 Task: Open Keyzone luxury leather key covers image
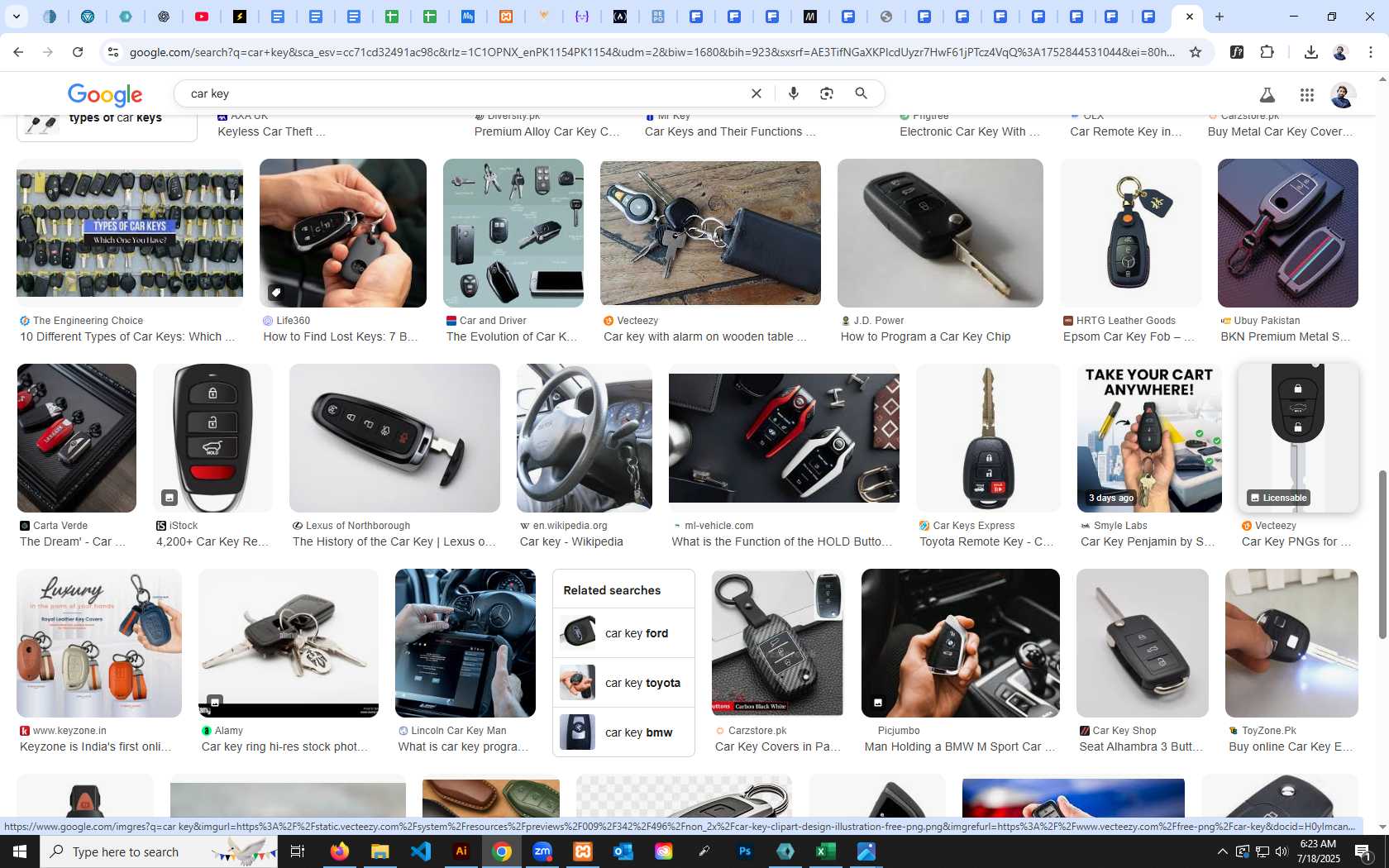coord(99,643)
